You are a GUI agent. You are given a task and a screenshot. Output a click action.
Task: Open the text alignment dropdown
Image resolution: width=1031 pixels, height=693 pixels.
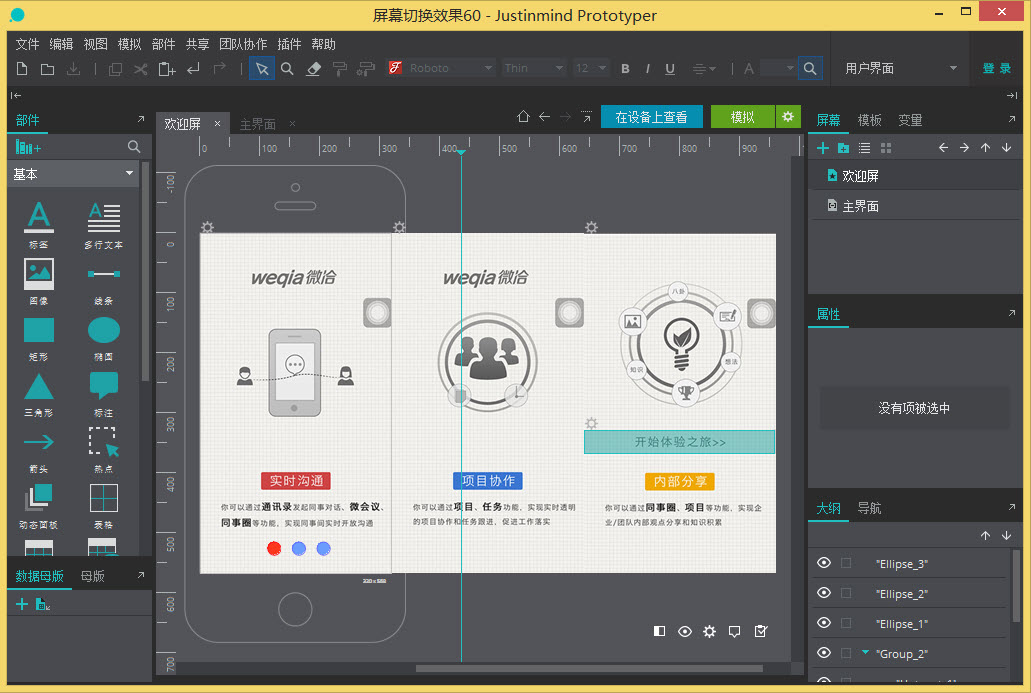(x=704, y=68)
